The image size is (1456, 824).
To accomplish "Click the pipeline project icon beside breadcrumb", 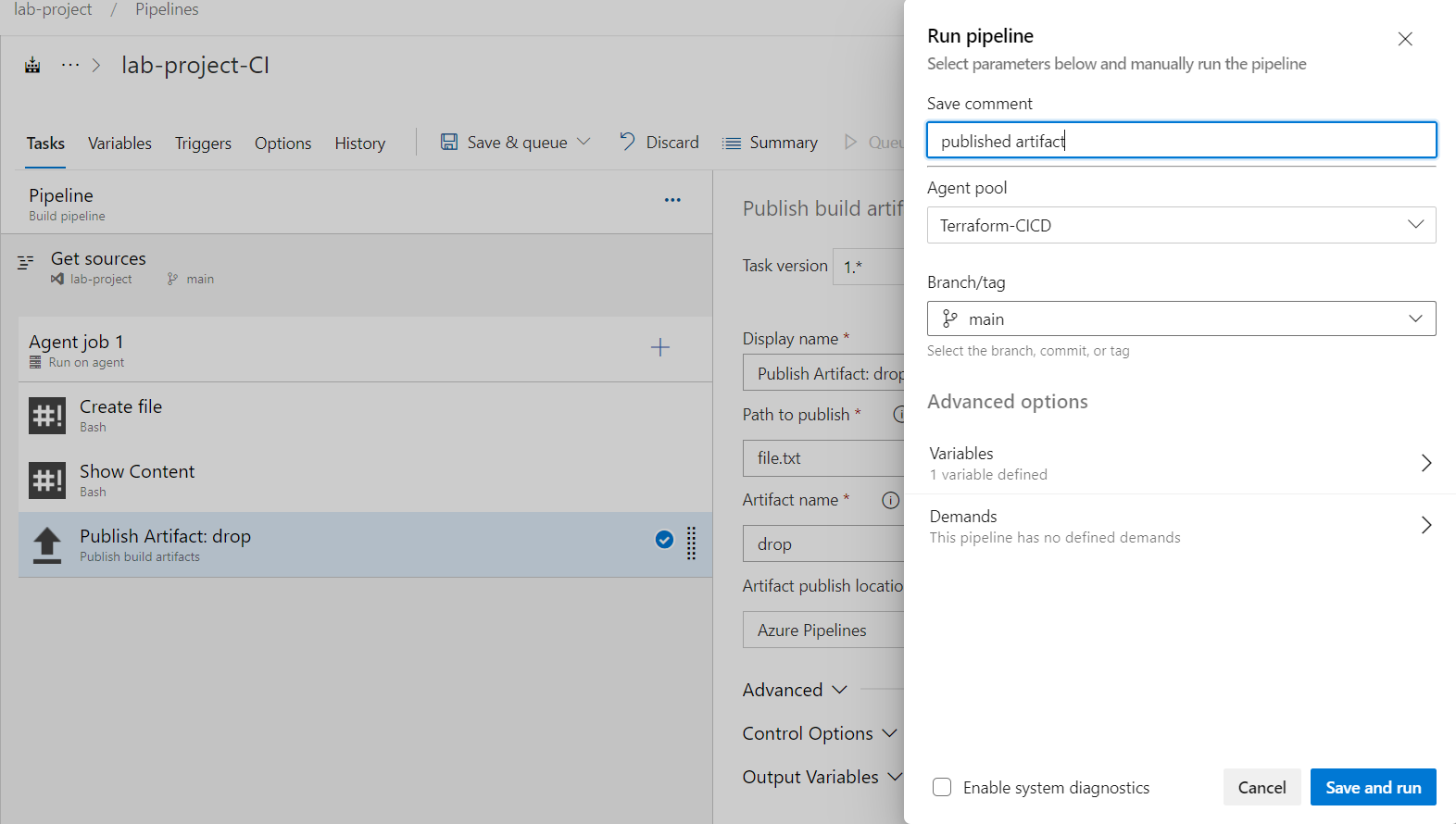I will click(x=32, y=66).
